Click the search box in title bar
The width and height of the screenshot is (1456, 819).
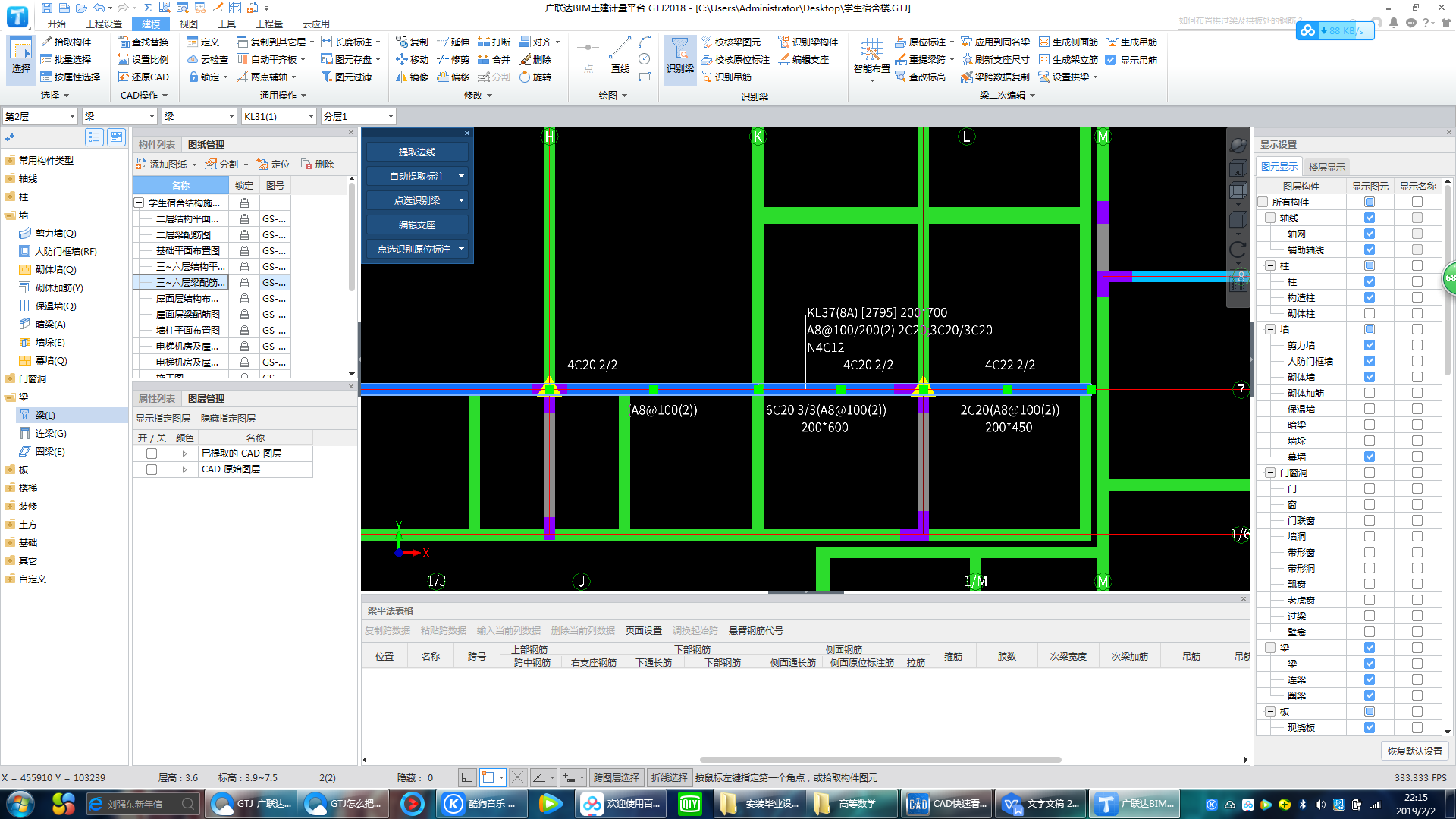pyautogui.click(x=1270, y=21)
